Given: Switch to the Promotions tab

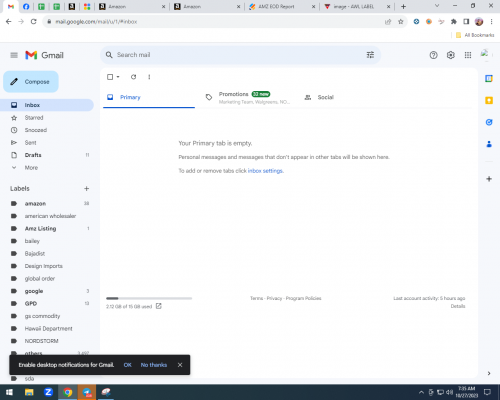Looking at the screenshot, I should click(248, 97).
